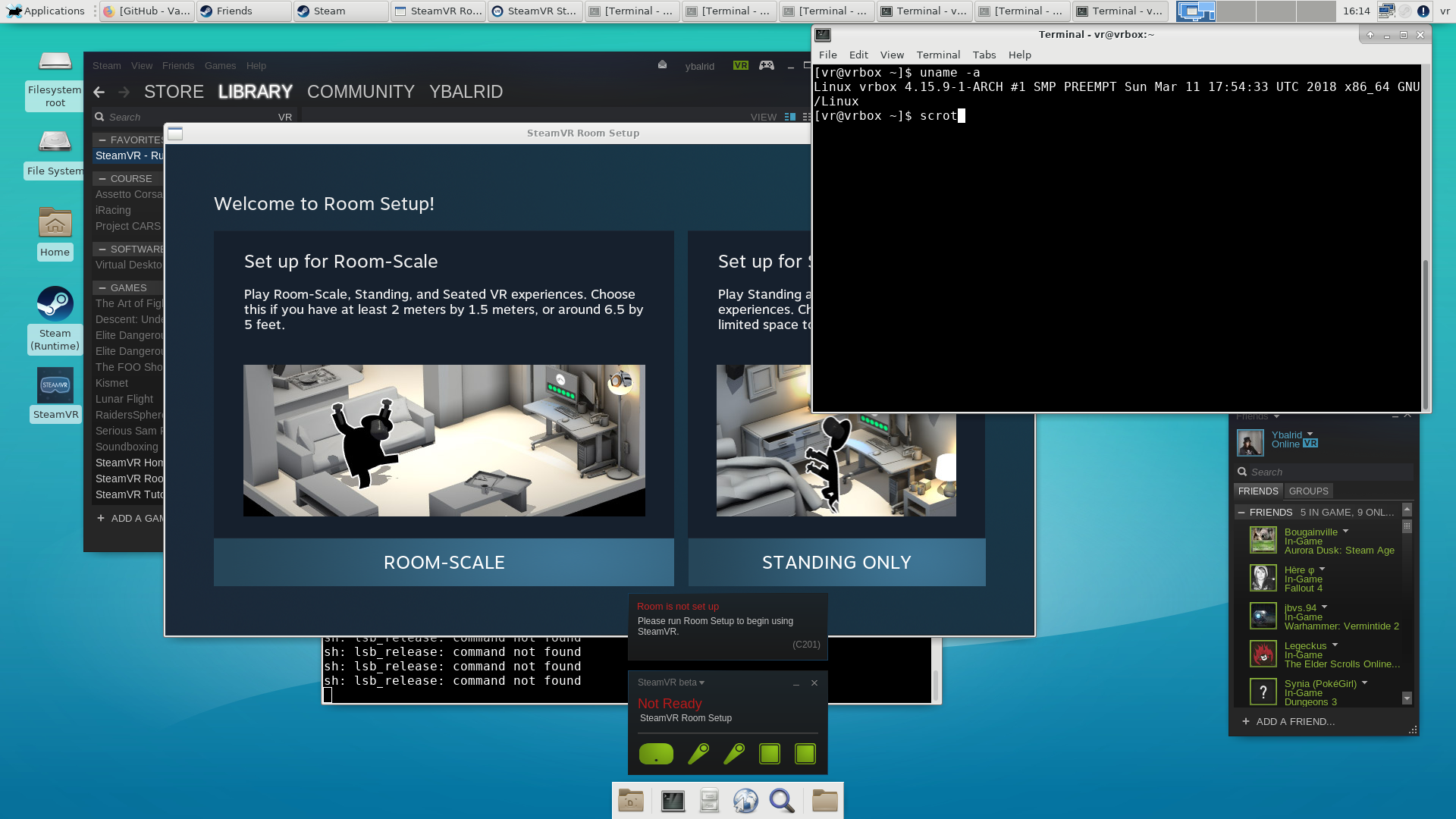The height and width of the screenshot is (819, 1456).
Task: Open the Filesystem root desktop icon
Action: coord(55,61)
